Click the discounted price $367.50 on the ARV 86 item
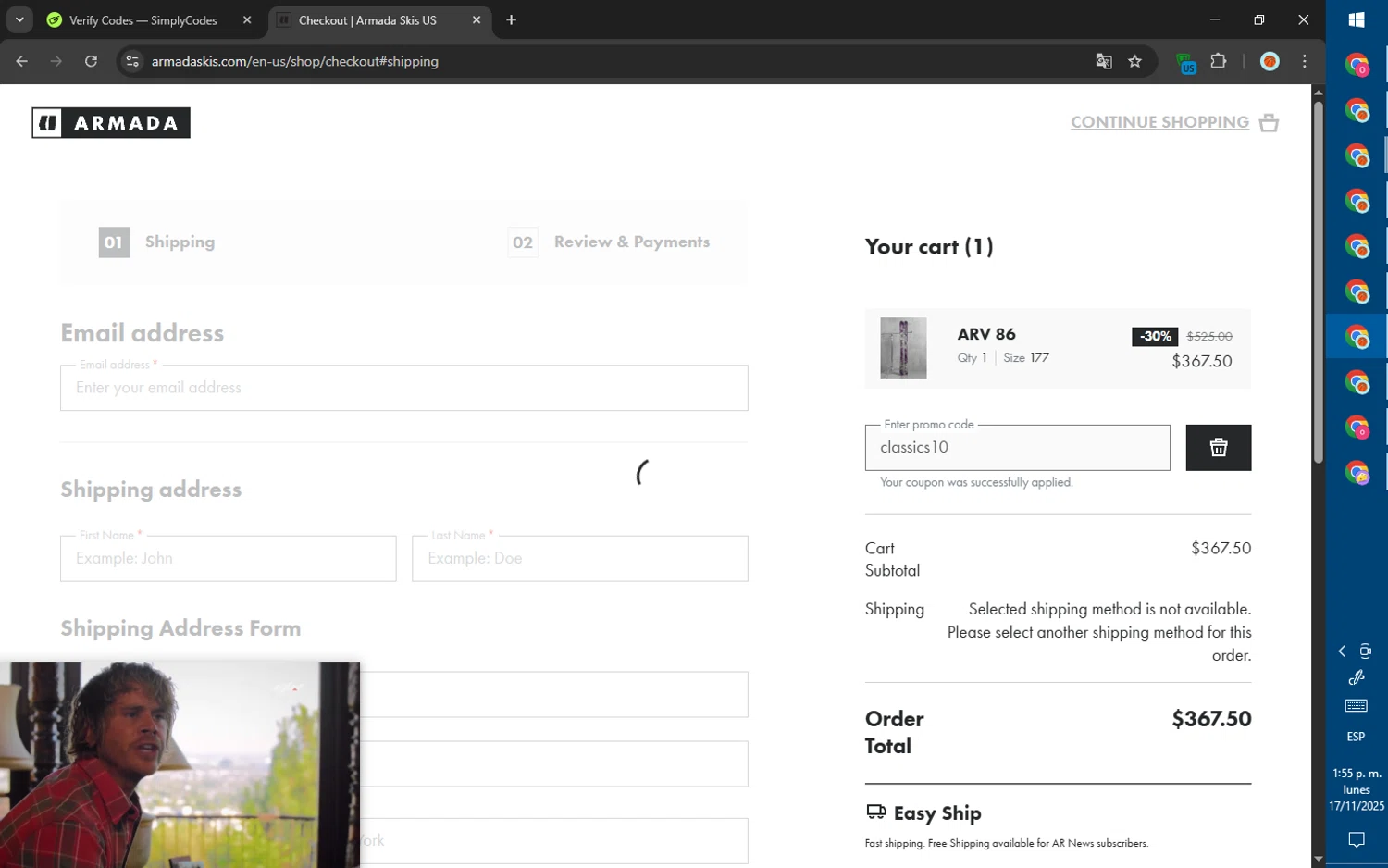1388x868 pixels. pyautogui.click(x=1202, y=361)
